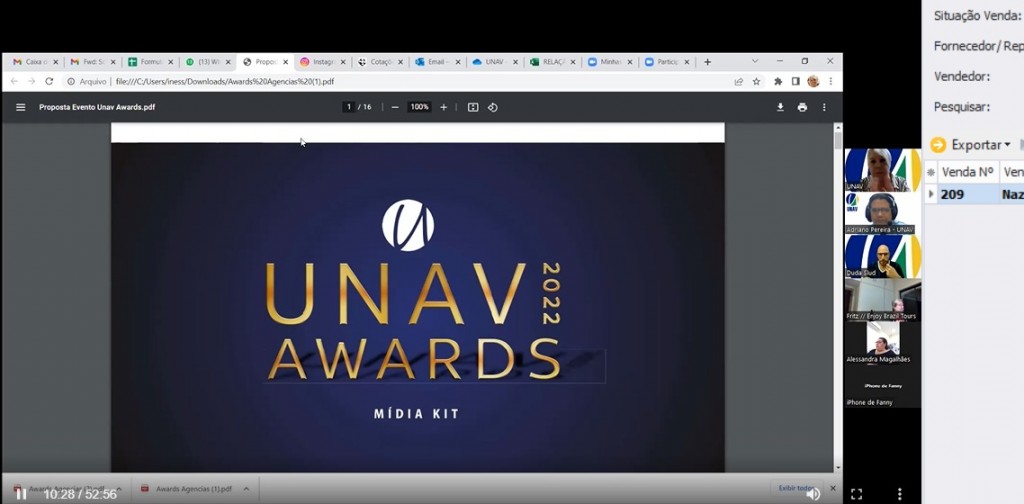Image resolution: width=1024 pixels, height=504 pixels.
Task: Click the Chrome address bar URL
Action: pyautogui.click(x=225, y=82)
